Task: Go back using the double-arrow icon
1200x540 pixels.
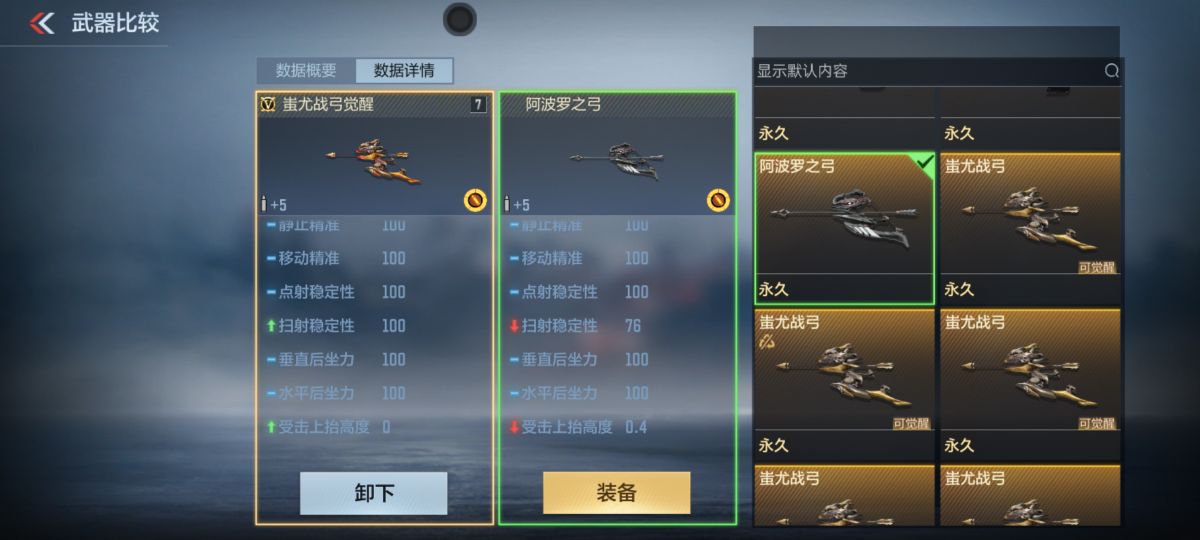Action: pyautogui.click(x=42, y=23)
